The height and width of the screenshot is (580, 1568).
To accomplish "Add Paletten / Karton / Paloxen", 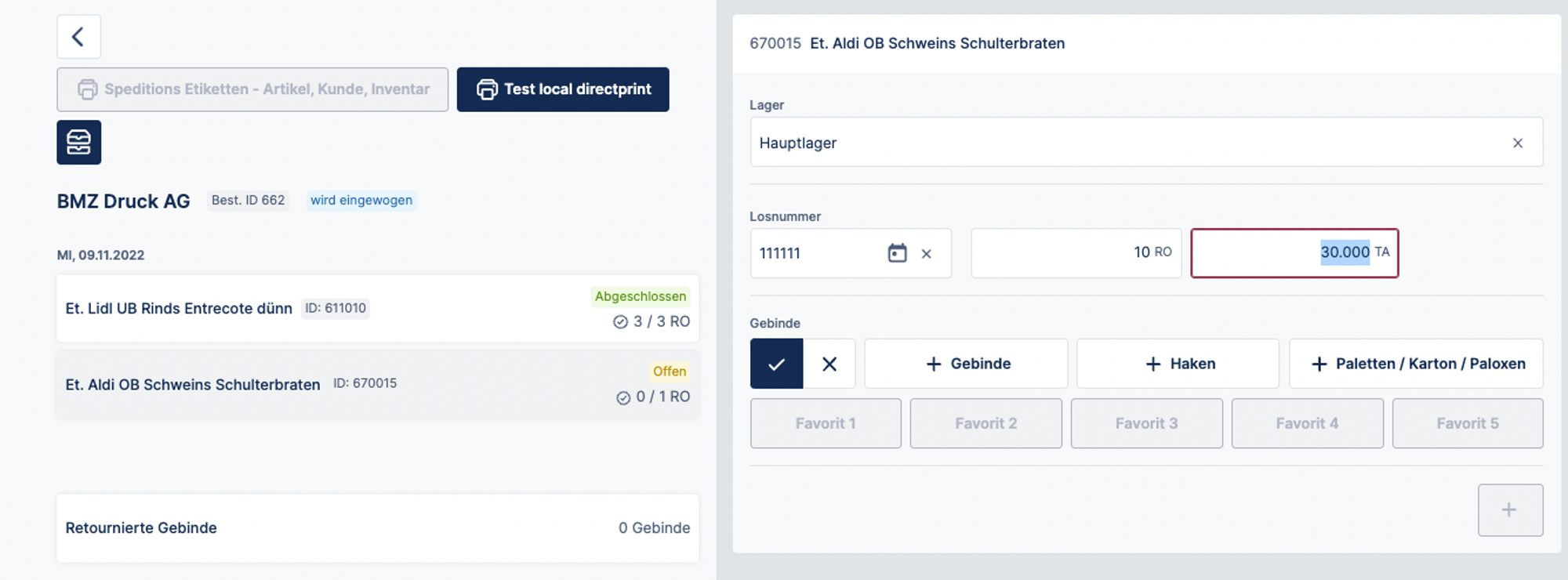I will pos(1416,364).
